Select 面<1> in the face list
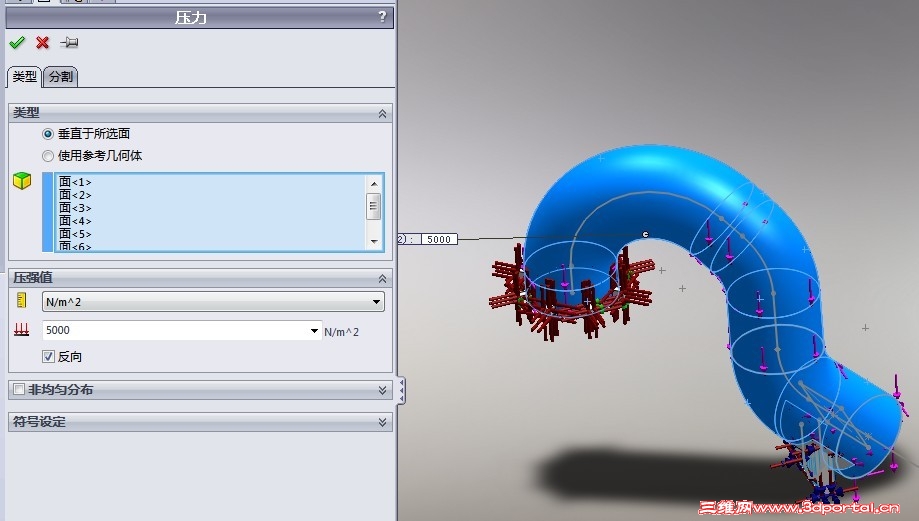919x521 pixels. (x=75, y=182)
